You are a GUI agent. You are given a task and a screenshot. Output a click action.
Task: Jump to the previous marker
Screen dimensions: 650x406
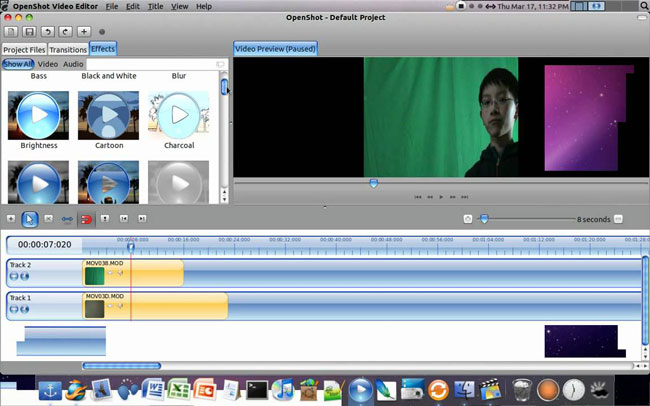point(124,219)
